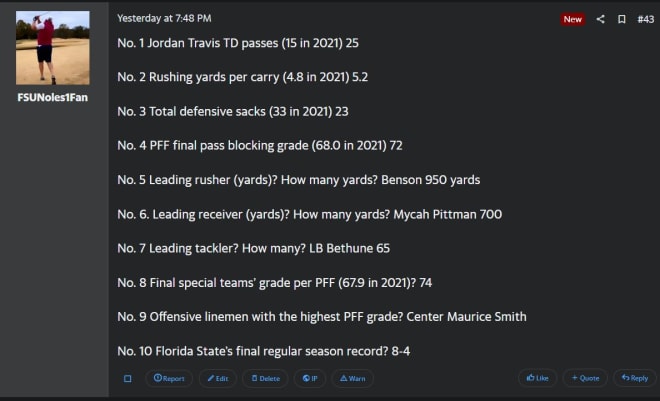Bookmark this post with the bookmark icon
The height and width of the screenshot is (401, 660).
[622, 19]
